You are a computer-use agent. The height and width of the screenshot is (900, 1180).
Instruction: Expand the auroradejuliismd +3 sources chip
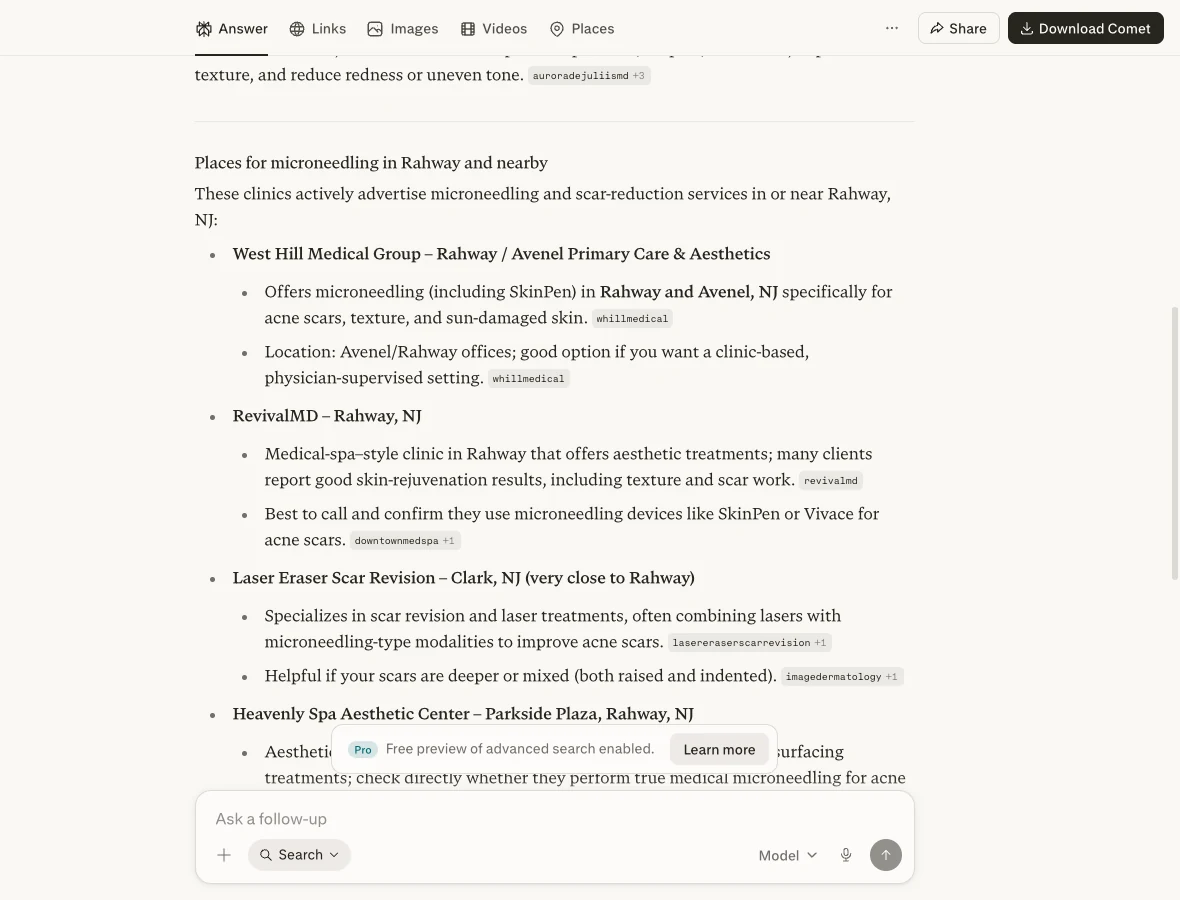[x=588, y=75]
